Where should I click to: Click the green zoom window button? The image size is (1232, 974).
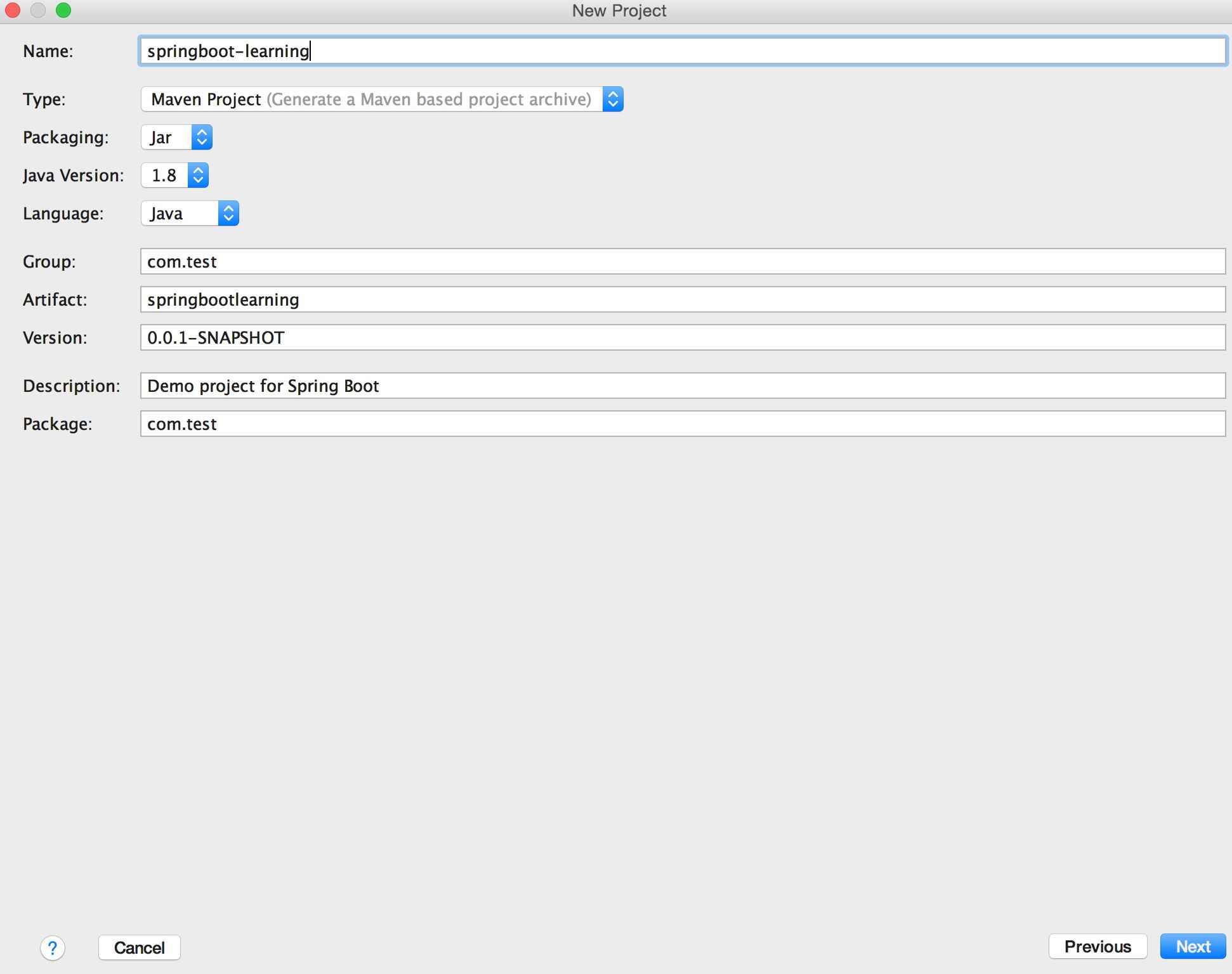[63, 11]
